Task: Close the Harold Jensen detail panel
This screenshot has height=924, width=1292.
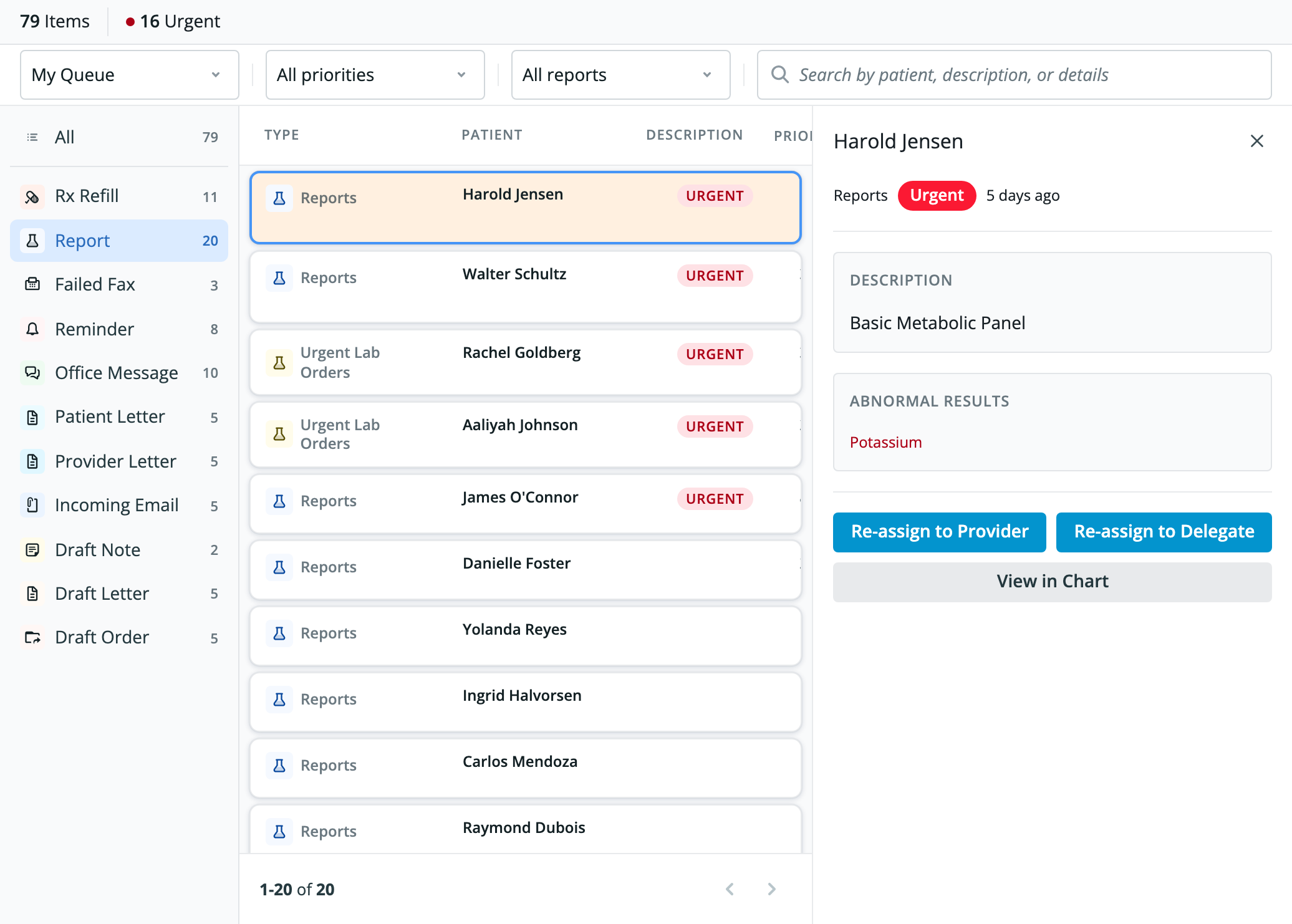Action: tap(1257, 141)
